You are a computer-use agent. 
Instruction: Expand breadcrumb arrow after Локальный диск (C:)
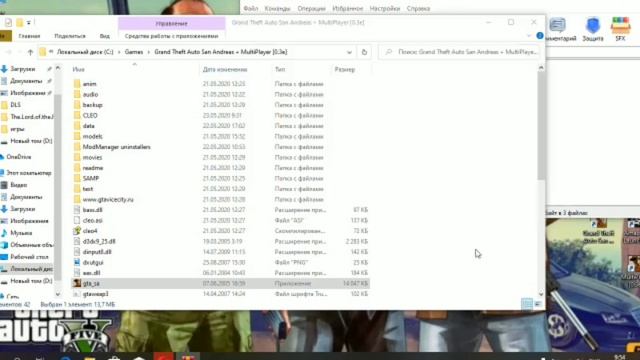(x=119, y=52)
